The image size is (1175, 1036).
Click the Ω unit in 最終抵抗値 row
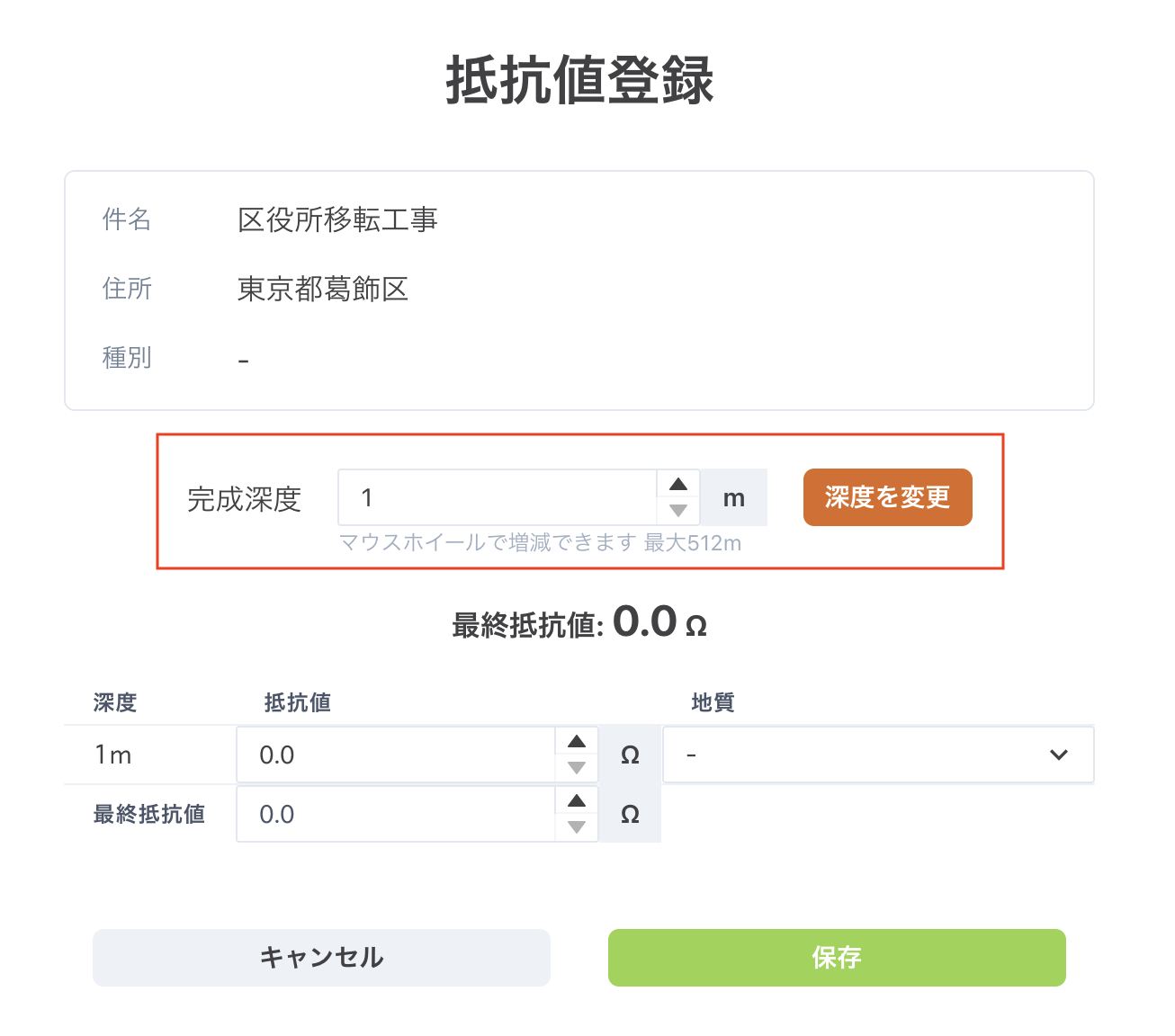point(630,815)
